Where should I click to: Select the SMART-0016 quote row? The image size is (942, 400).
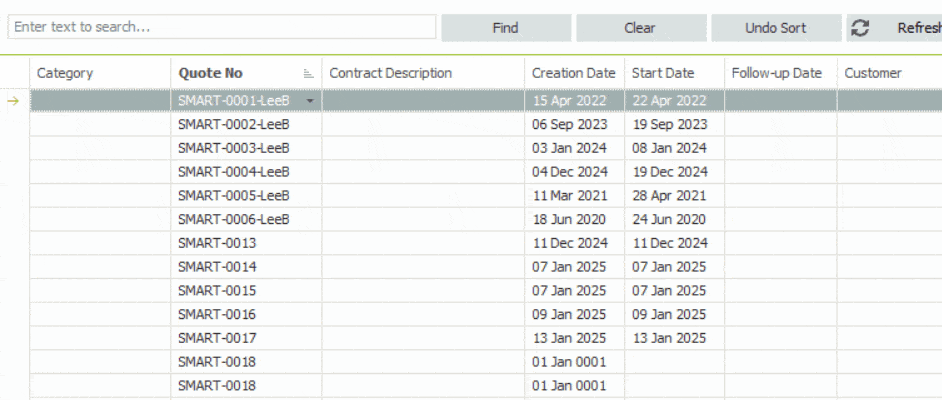coord(217,314)
